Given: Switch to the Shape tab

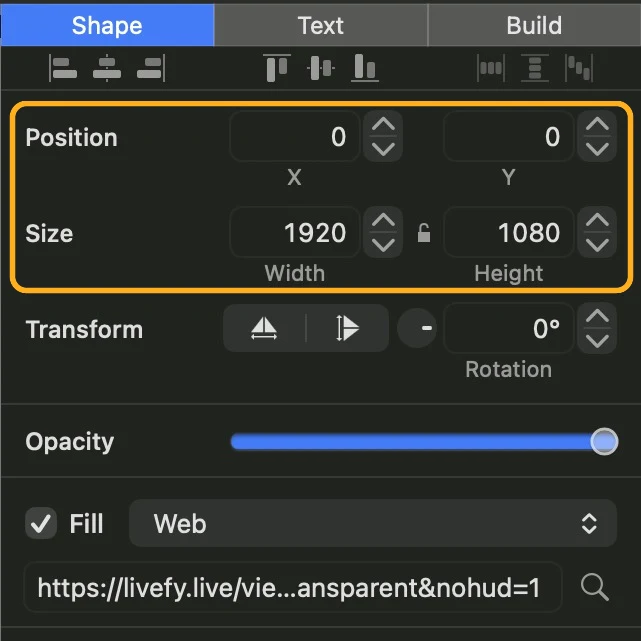Looking at the screenshot, I should [107, 25].
